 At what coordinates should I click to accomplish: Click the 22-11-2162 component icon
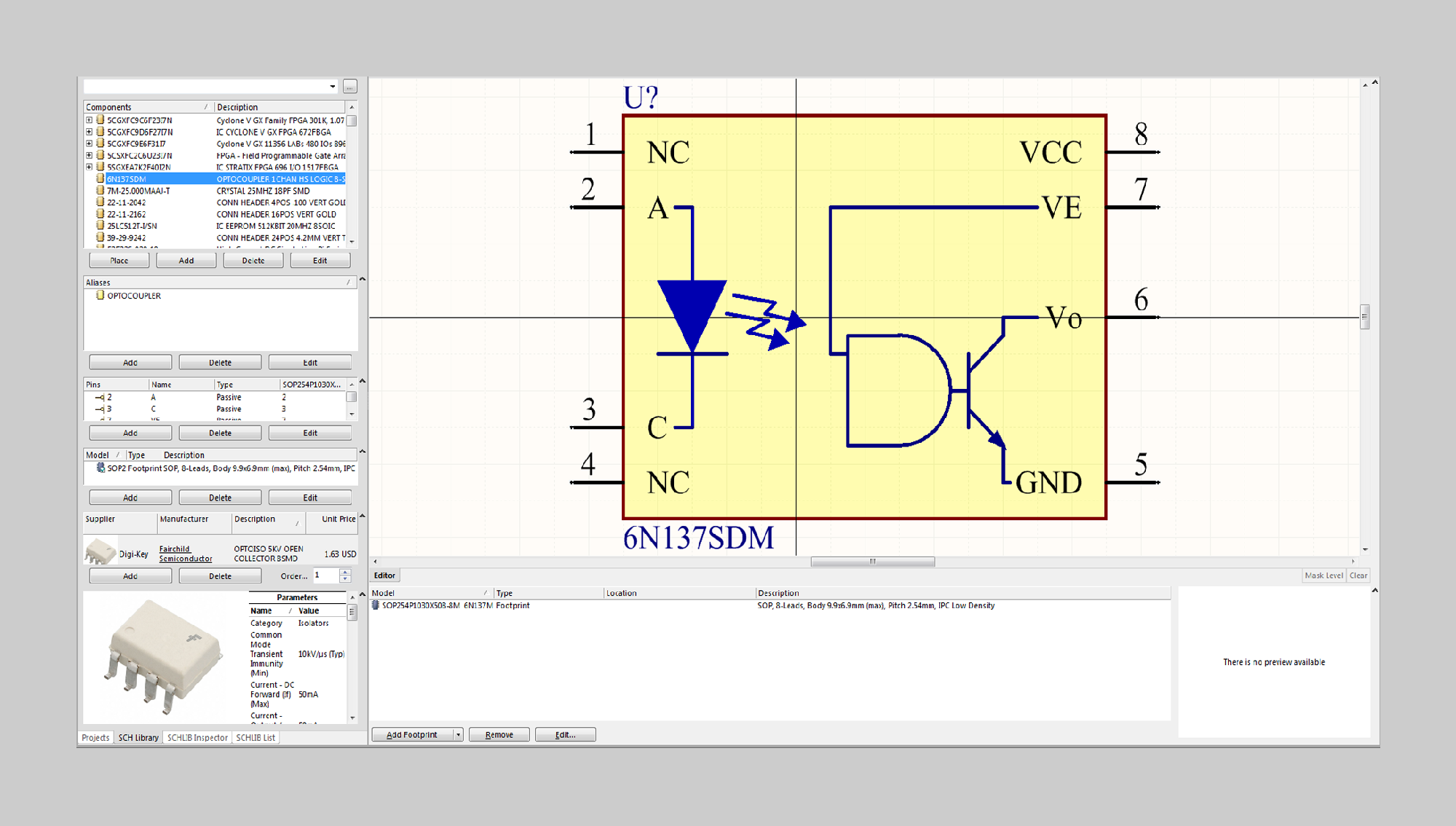(100, 214)
